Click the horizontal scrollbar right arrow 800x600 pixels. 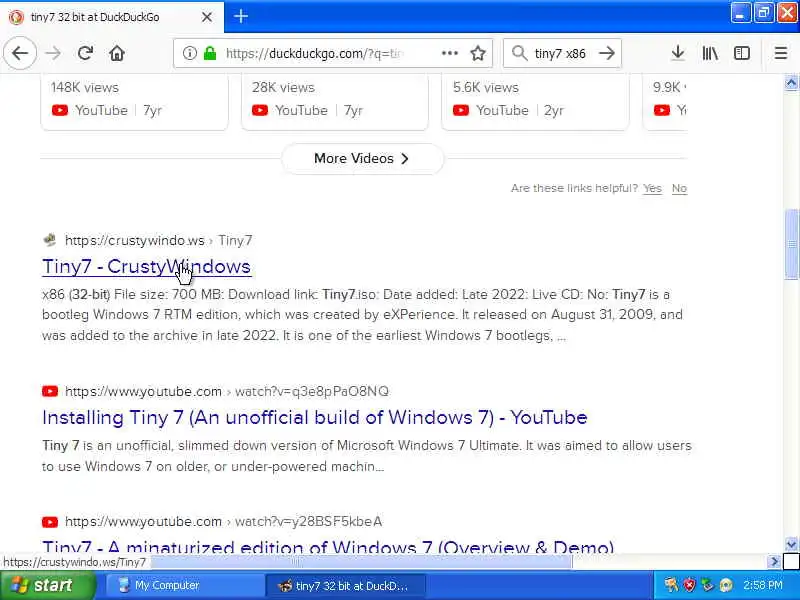[x=774, y=562]
